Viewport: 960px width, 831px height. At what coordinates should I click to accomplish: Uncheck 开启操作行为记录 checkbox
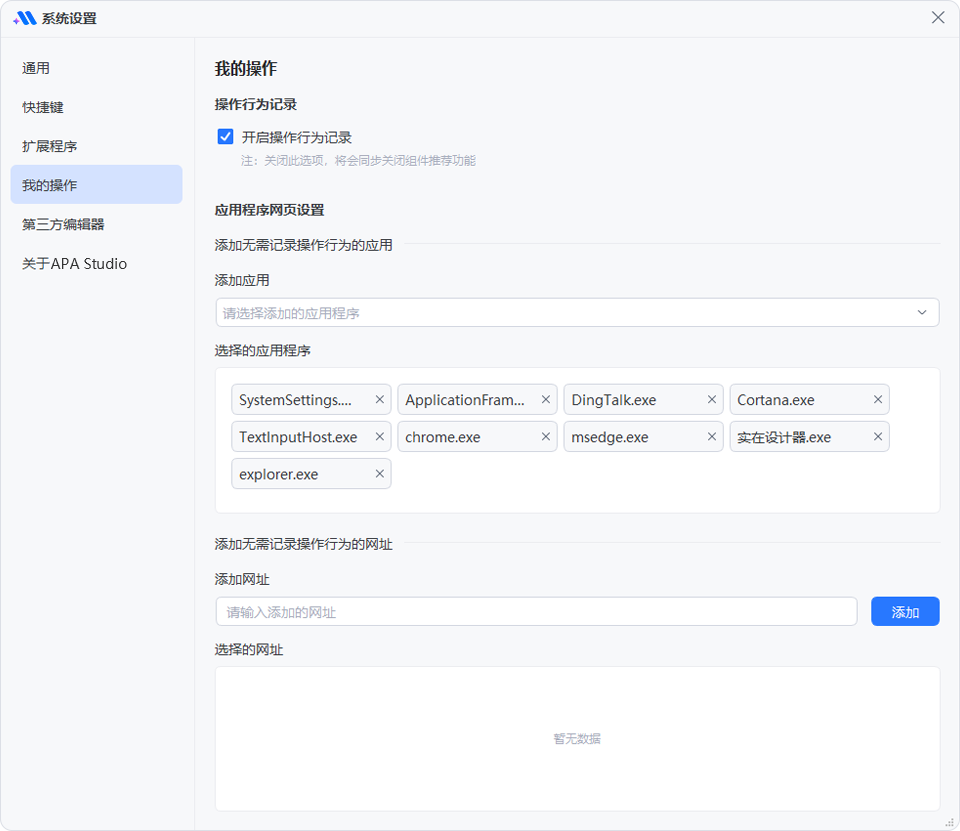[x=226, y=137]
